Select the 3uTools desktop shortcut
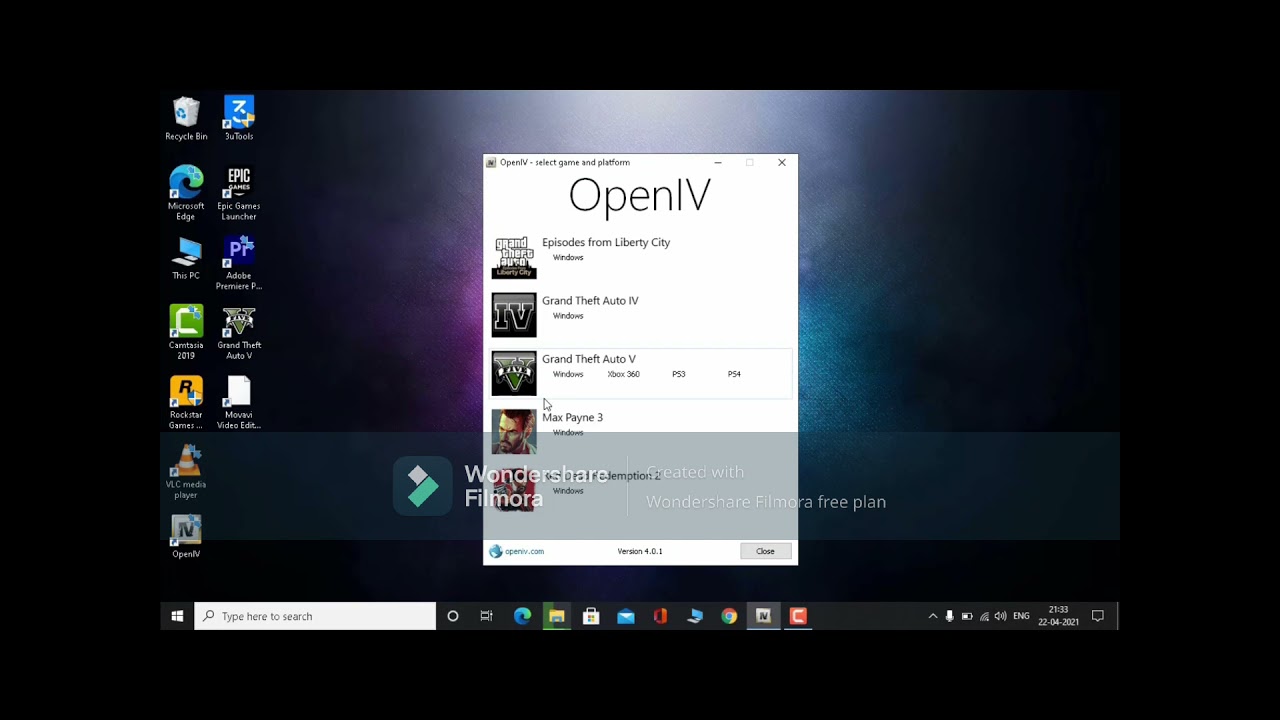This screenshot has width=1280, height=720. coord(239,119)
